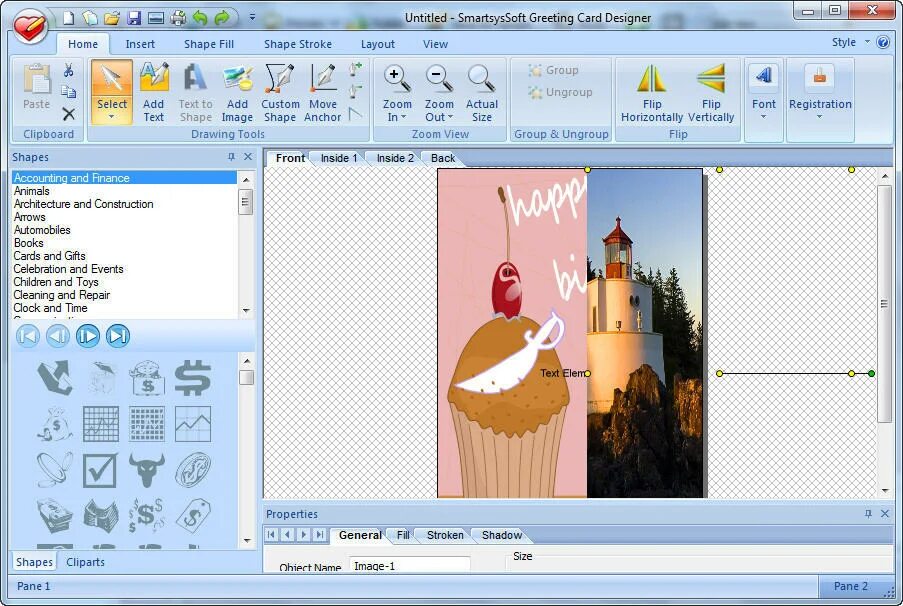Open the Customize Quick Access Toolbar arrow

coord(252,18)
